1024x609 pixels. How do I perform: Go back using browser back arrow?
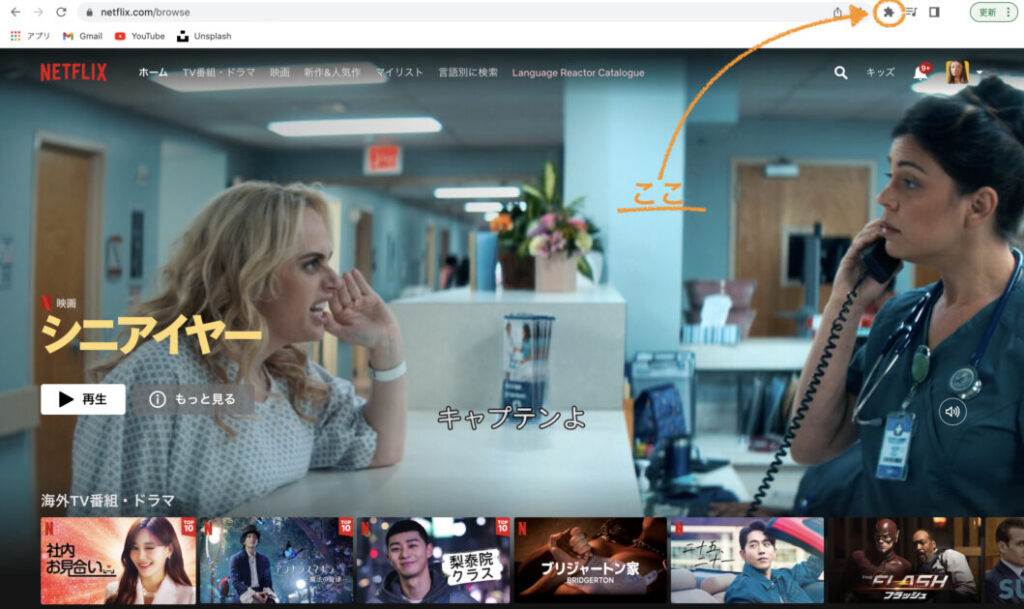pyautogui.click(x=15, y=12)
